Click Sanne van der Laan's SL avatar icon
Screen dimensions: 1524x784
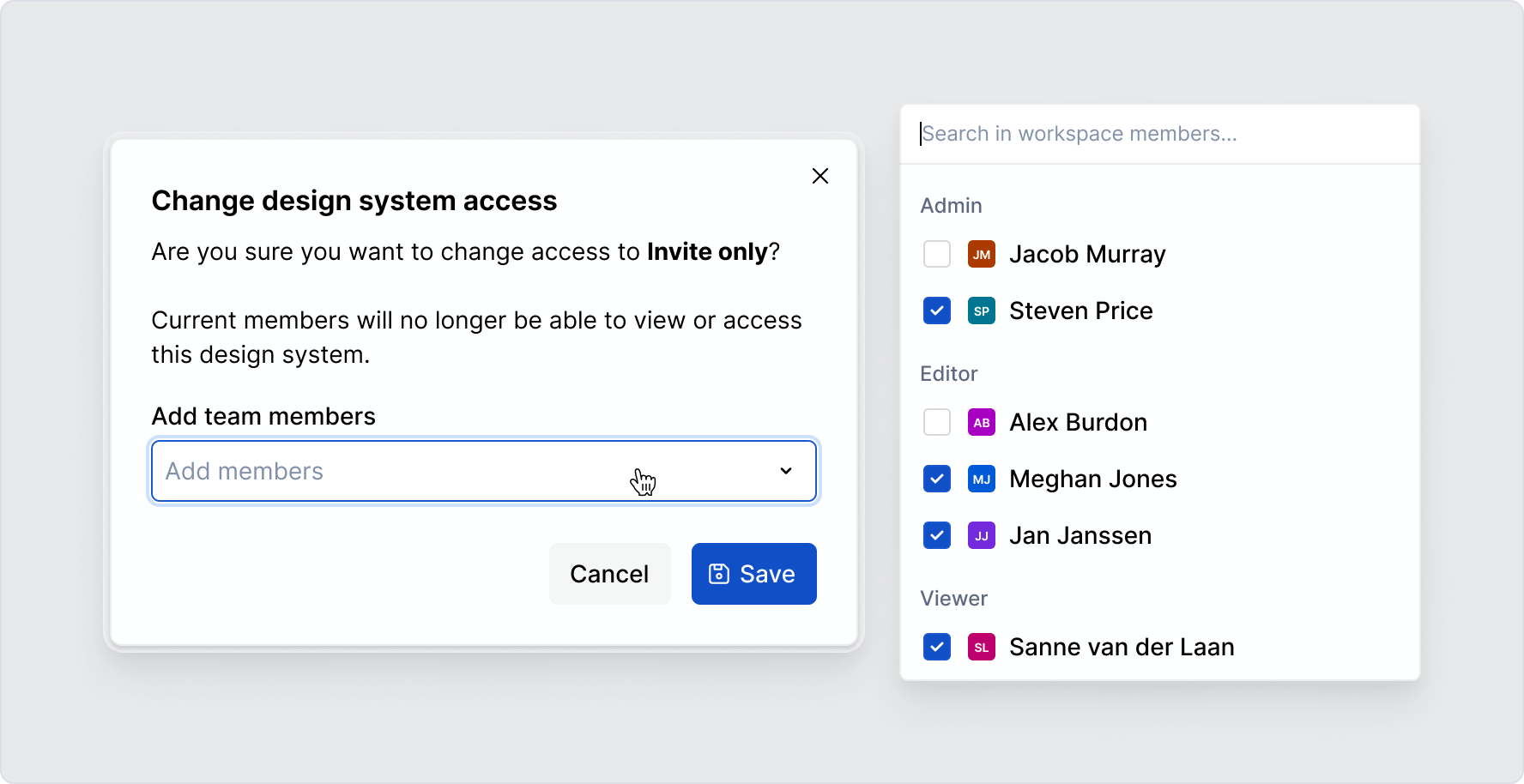pyautogui.click(x=981, y=647)
